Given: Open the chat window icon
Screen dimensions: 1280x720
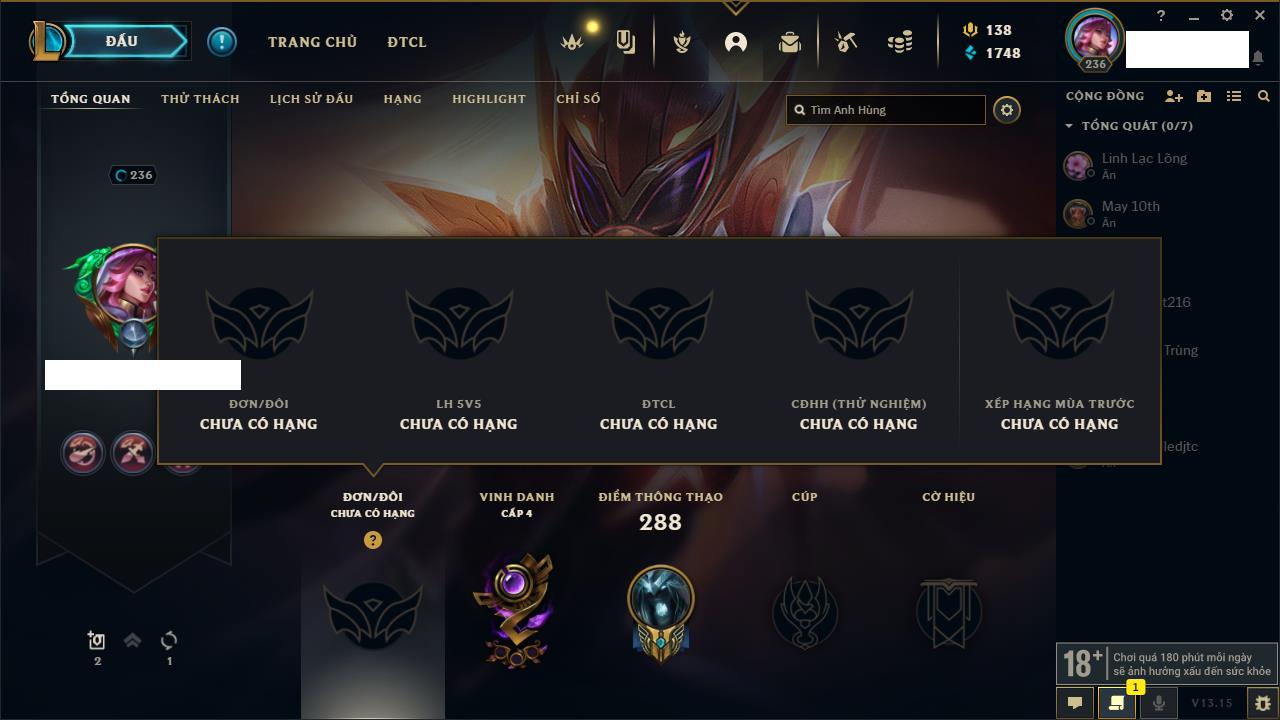Looking at the screenshot, I should [x=1075, y=703].
